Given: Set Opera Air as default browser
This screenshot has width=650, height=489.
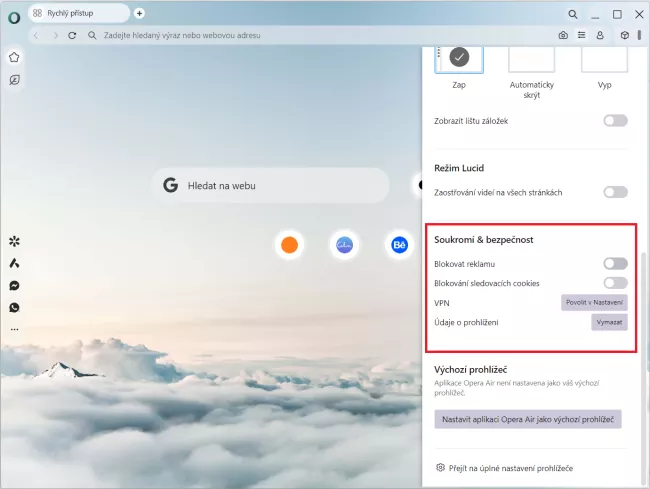Looking at the screenshot, I should click(x=528, y=419).
